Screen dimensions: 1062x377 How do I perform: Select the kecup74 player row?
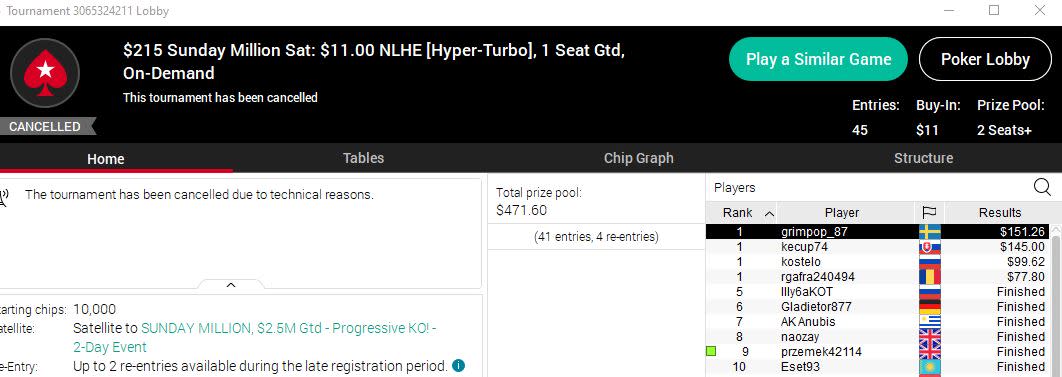point(878,247)
